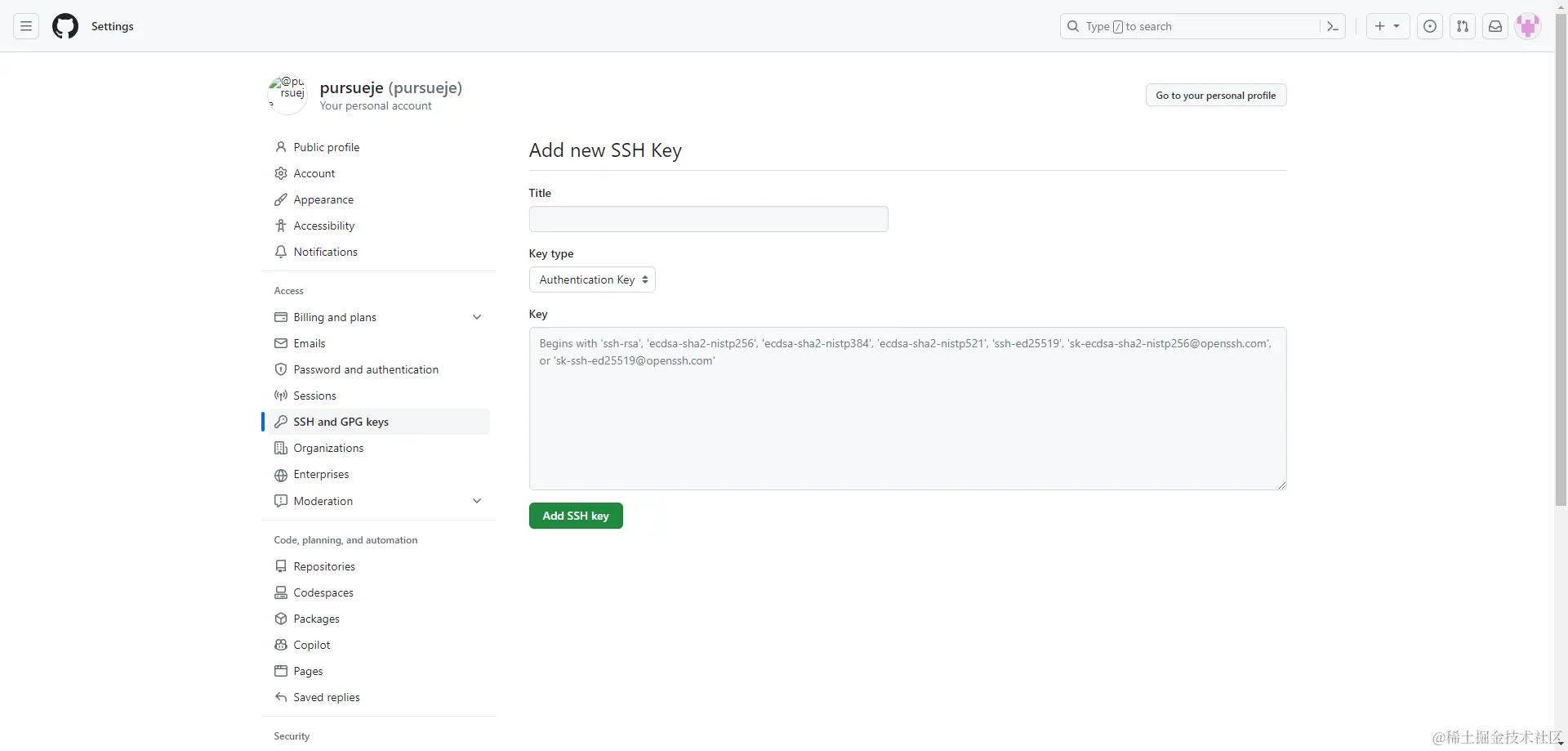Open the Key type dropdown
Screen dimensions: 1568x751
(x=591, y=279)
